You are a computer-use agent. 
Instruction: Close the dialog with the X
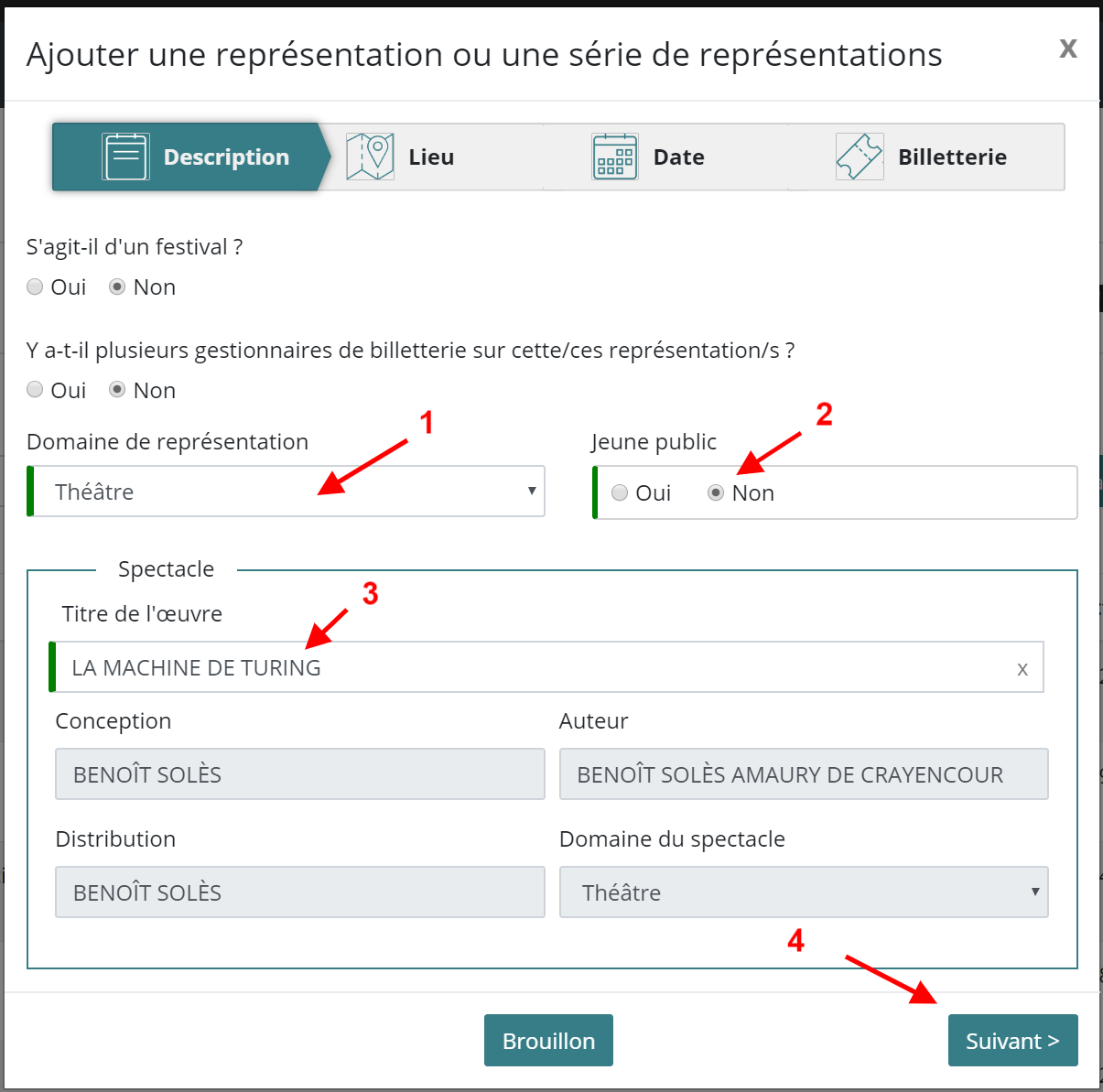click(1067, 49)
